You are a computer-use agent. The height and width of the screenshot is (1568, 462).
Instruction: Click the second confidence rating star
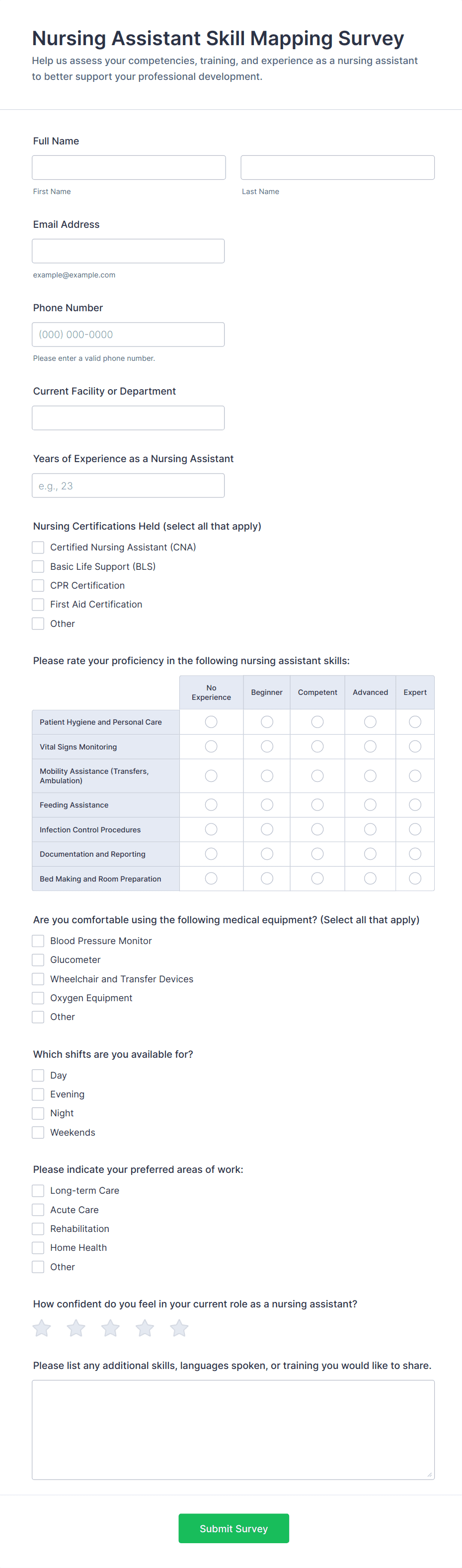click(76, 1328)
